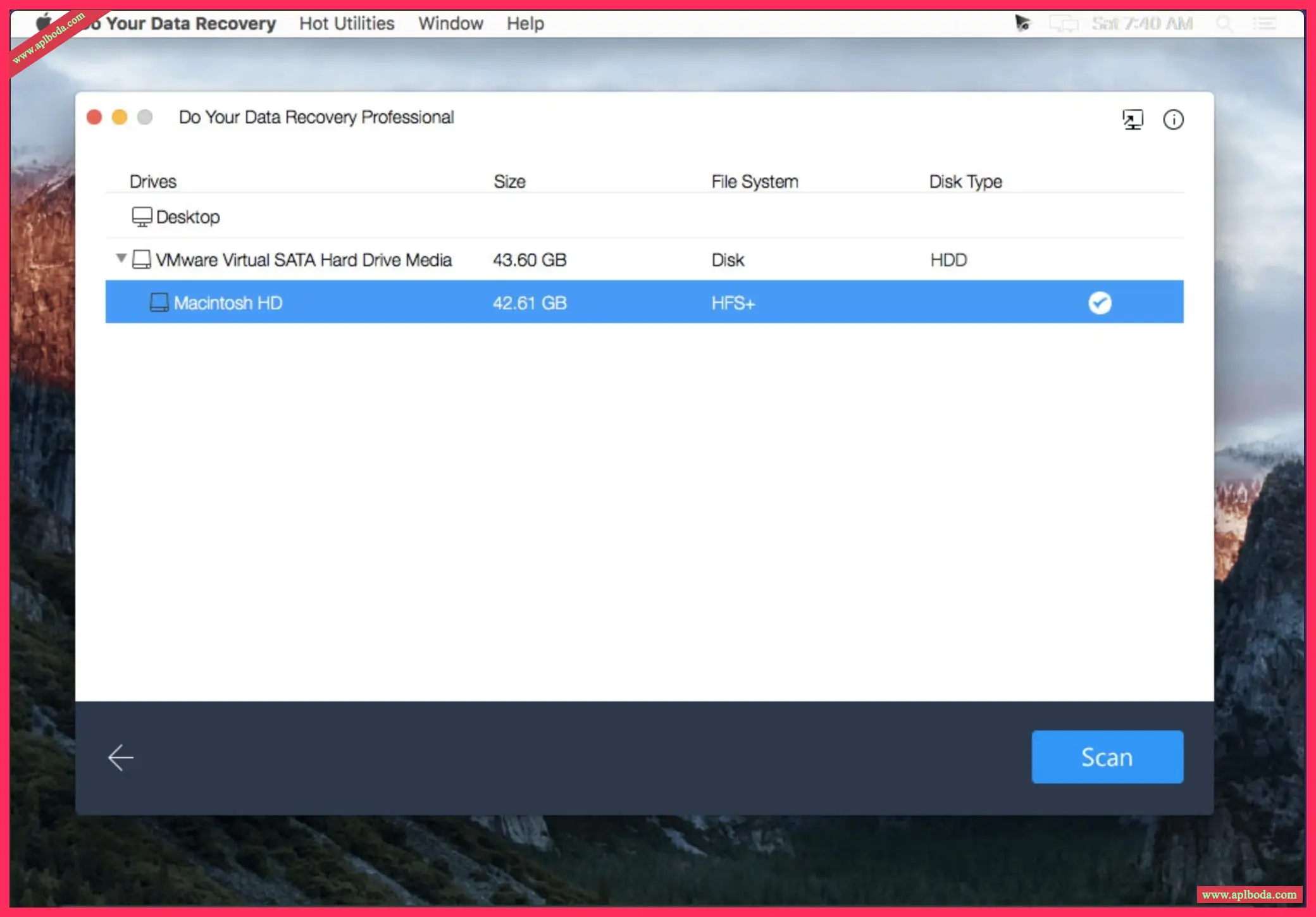Select the Desktop entry

click(x=644, y=217)
